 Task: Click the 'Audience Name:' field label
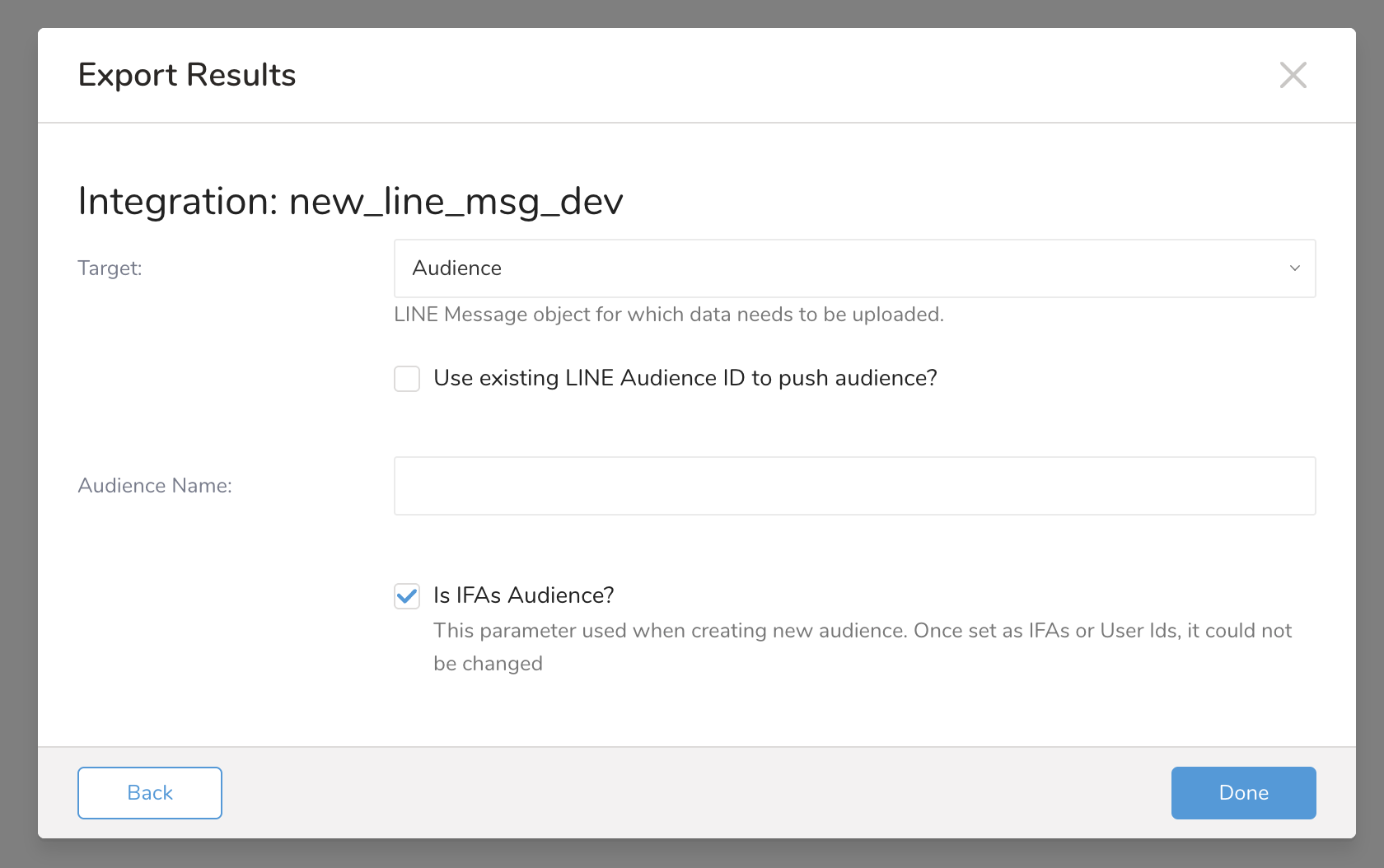155,486
